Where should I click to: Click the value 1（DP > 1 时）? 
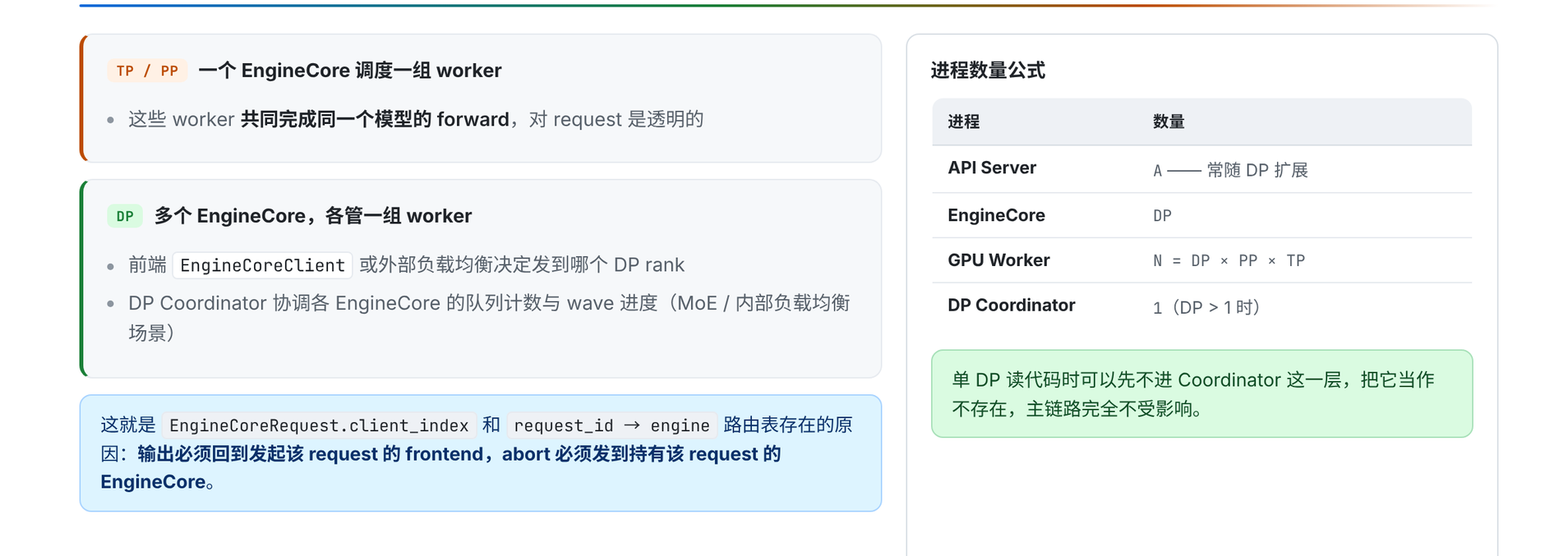pyautogui.click(x=1206, y=307)
